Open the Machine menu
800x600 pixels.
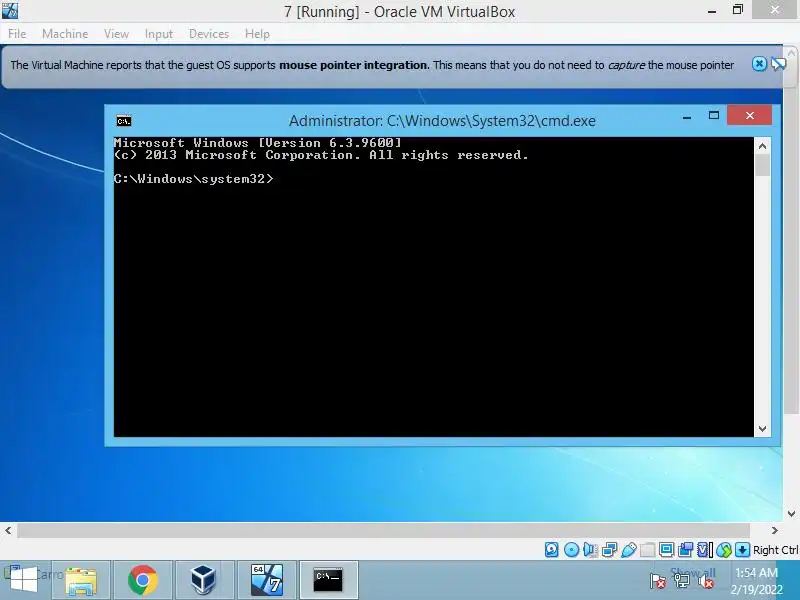(x=65, y=34)
